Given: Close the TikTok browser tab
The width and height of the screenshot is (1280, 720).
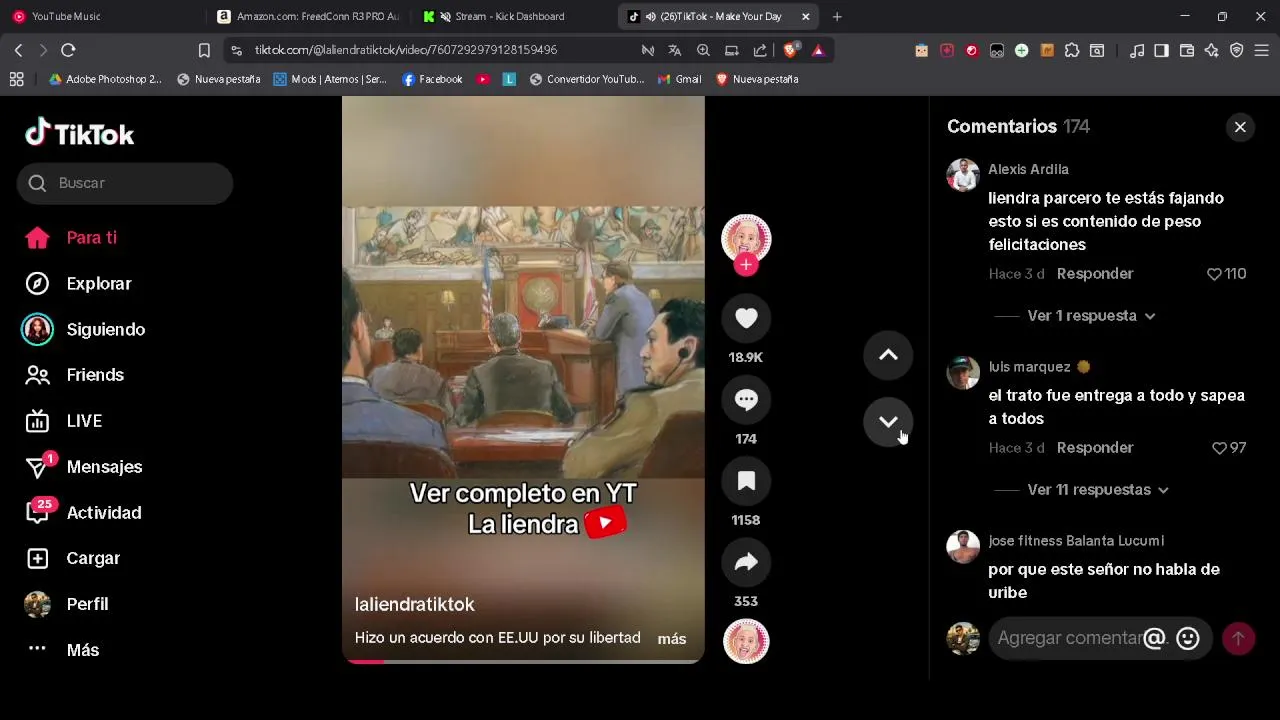Looking at the screenshot, I should (806, 17).
